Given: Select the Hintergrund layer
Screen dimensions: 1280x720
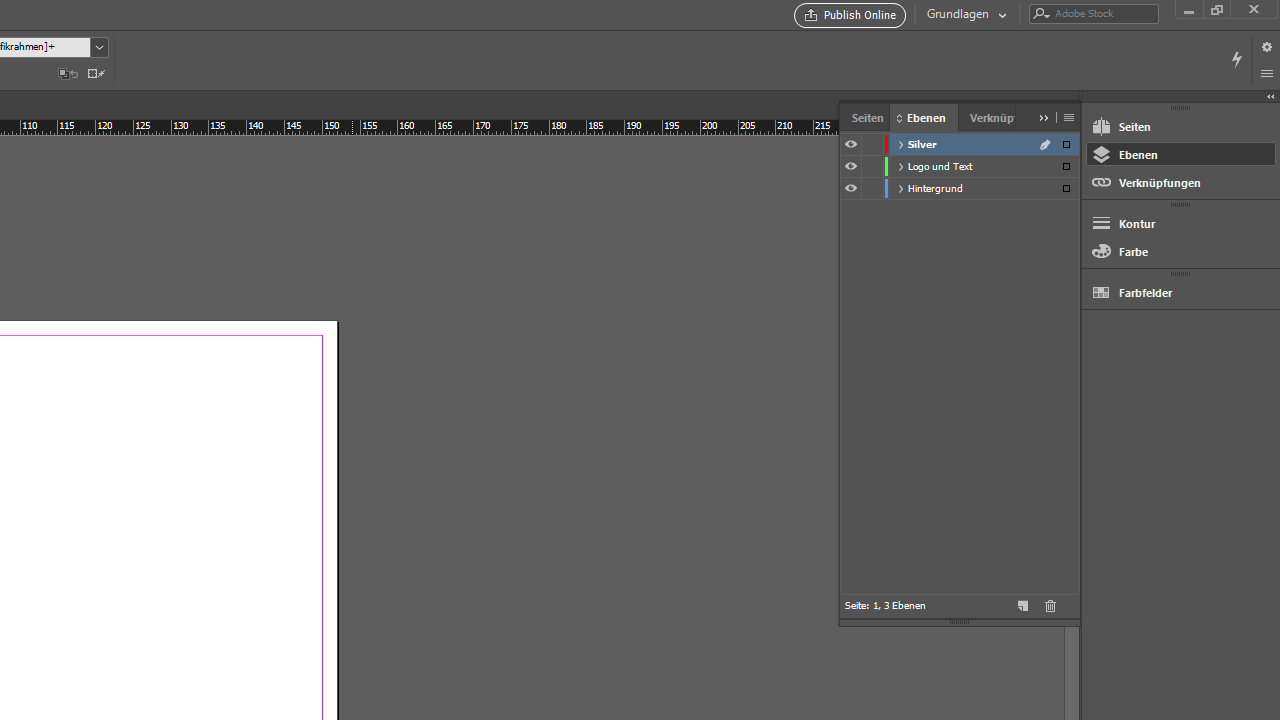Looking at the screenshot, I should (935, 189).
